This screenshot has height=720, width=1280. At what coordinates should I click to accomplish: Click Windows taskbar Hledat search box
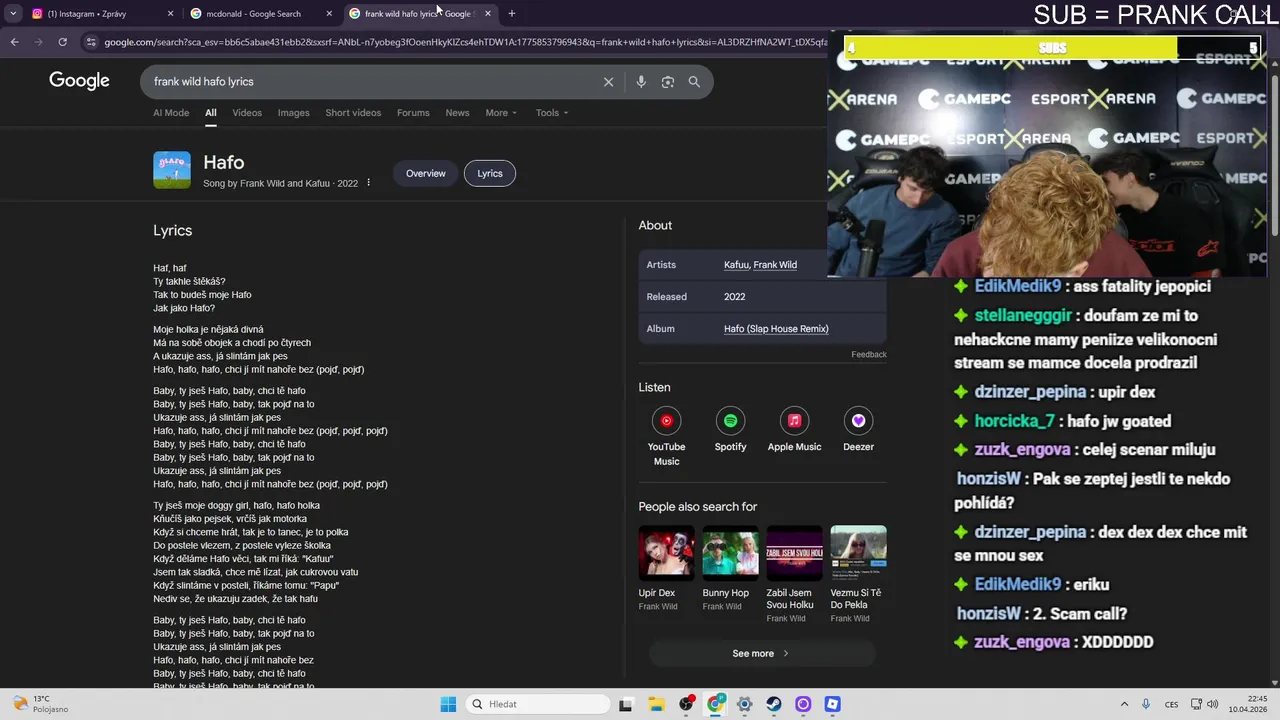coord(539,704)
